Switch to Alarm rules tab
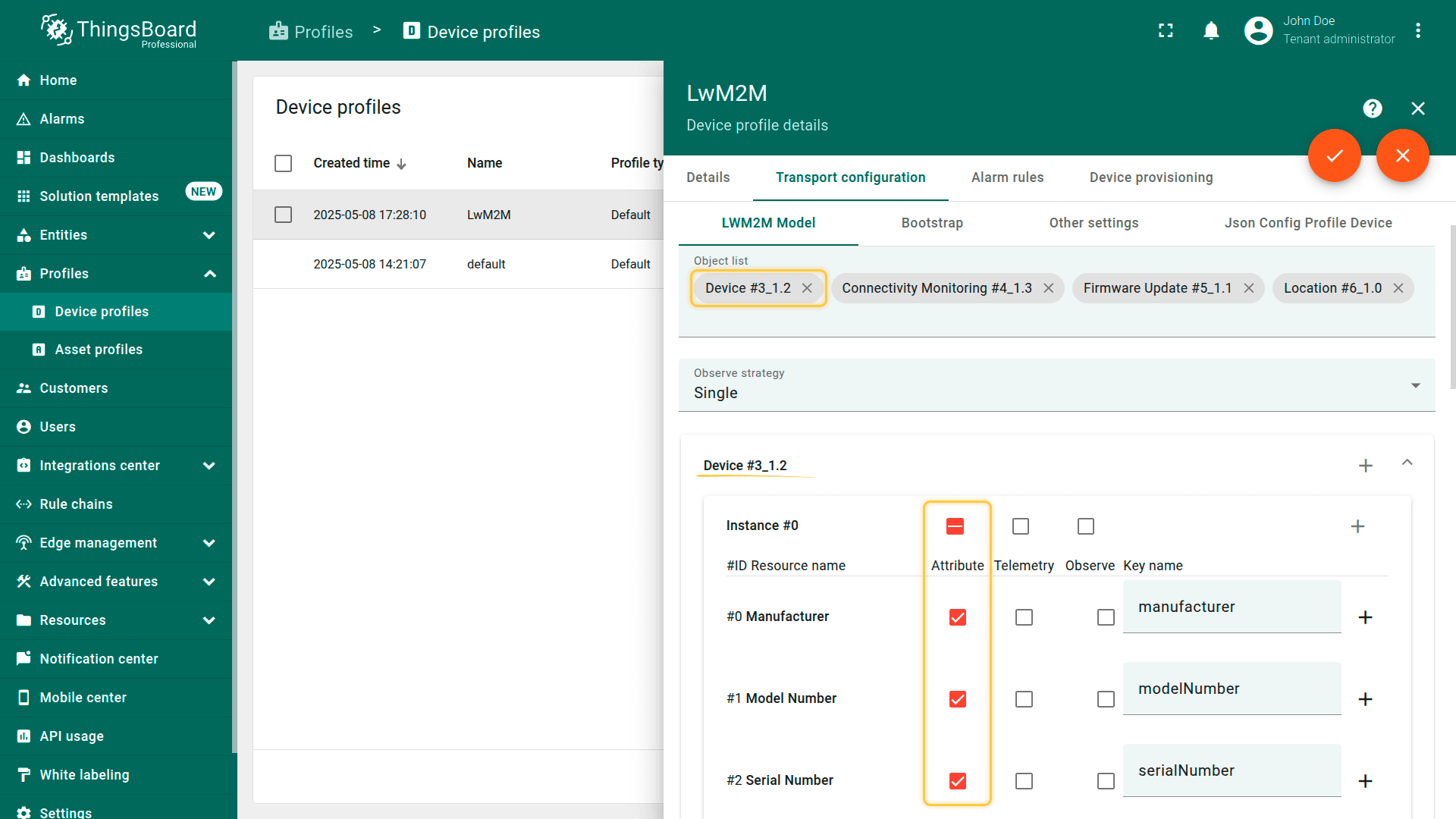Image resolution: width=1456 pixels, height=819 pixels. 1007,177
